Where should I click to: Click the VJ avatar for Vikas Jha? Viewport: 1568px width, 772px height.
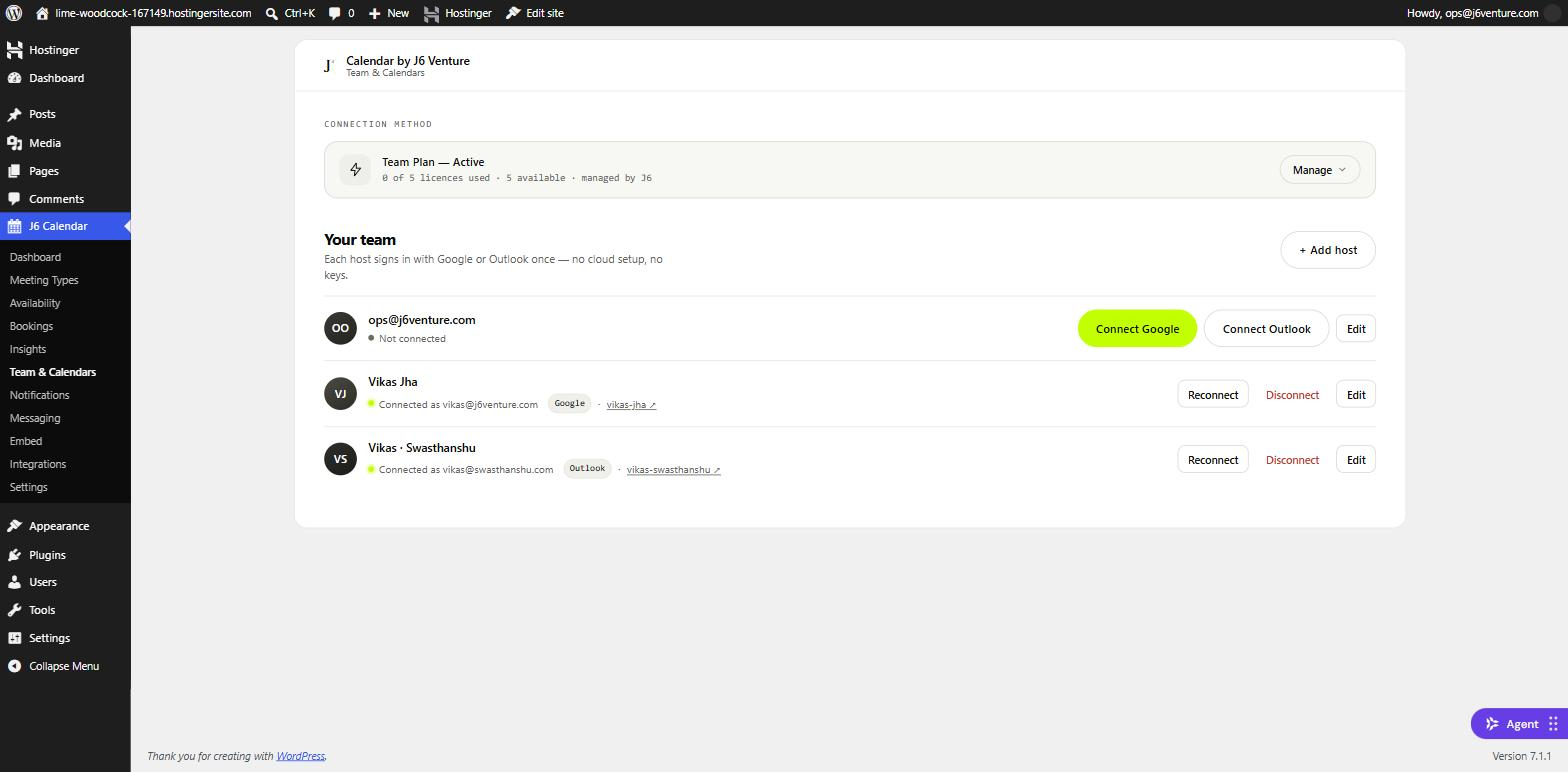coord(340,394)
